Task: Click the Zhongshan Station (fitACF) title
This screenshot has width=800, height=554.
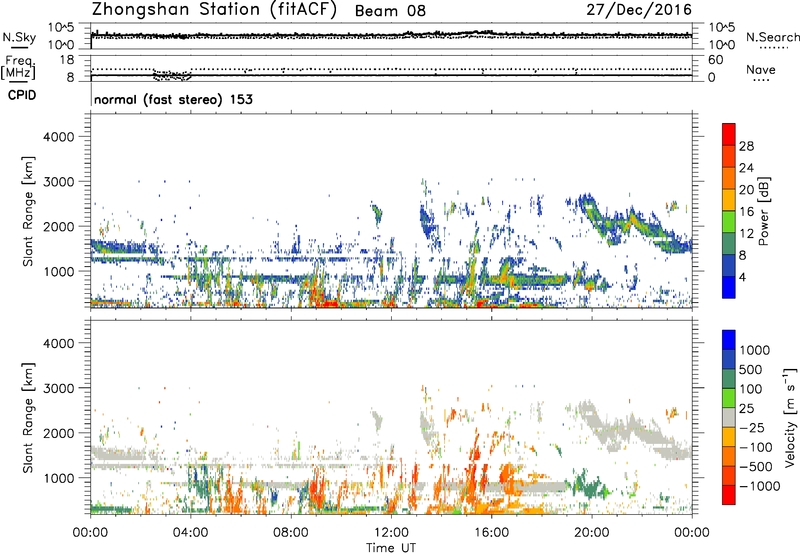Action: point(215,10)
